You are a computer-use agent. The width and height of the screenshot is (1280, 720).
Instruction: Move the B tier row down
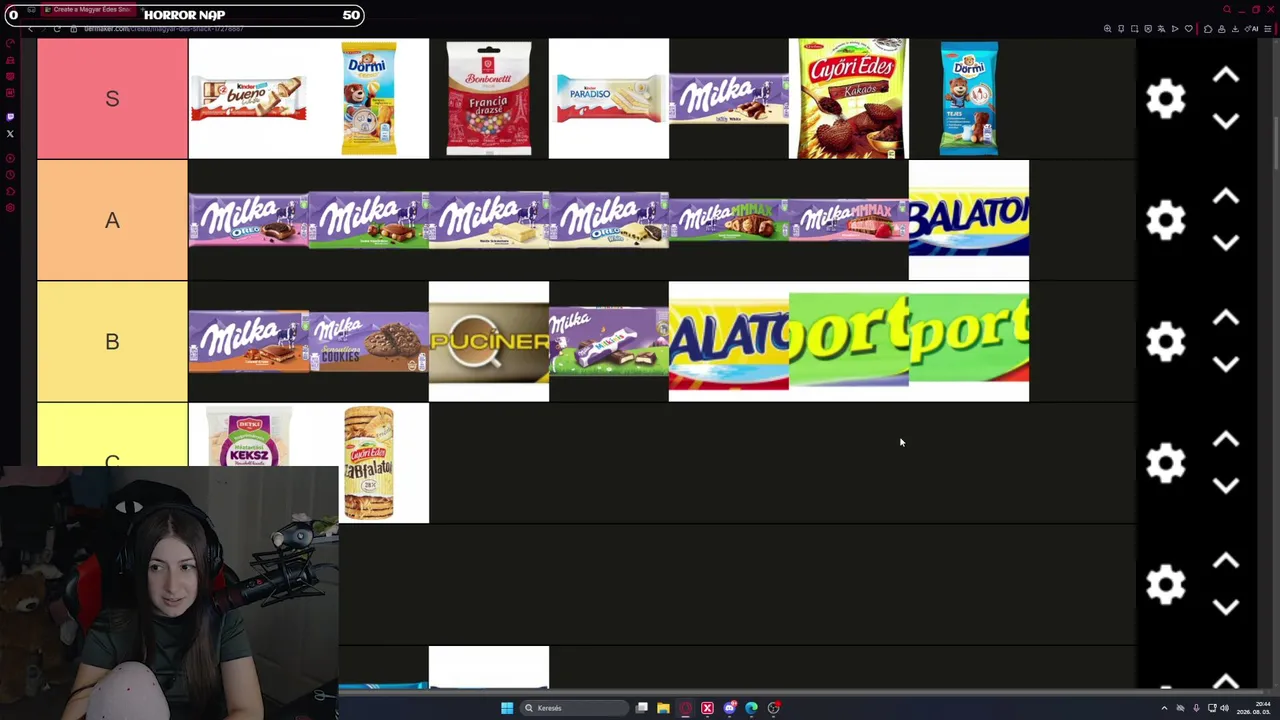click(x=1226, y=365)
